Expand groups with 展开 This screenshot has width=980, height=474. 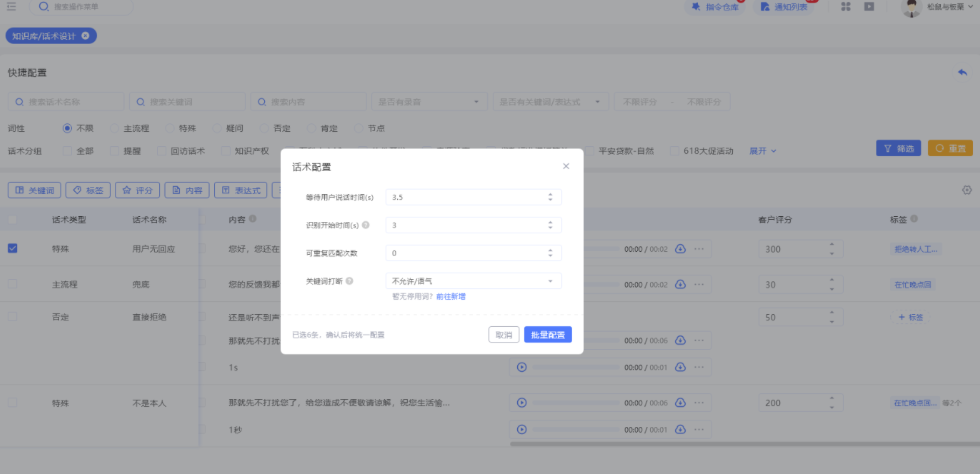762,151
